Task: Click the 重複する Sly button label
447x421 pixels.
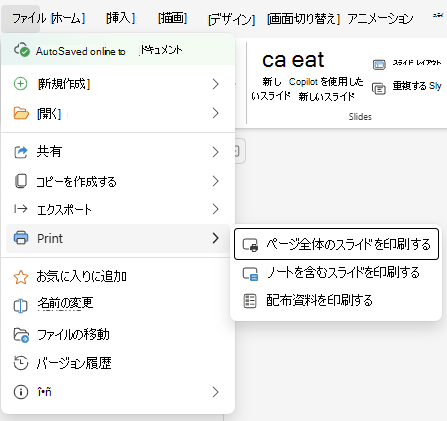Action: coord(417,86)
